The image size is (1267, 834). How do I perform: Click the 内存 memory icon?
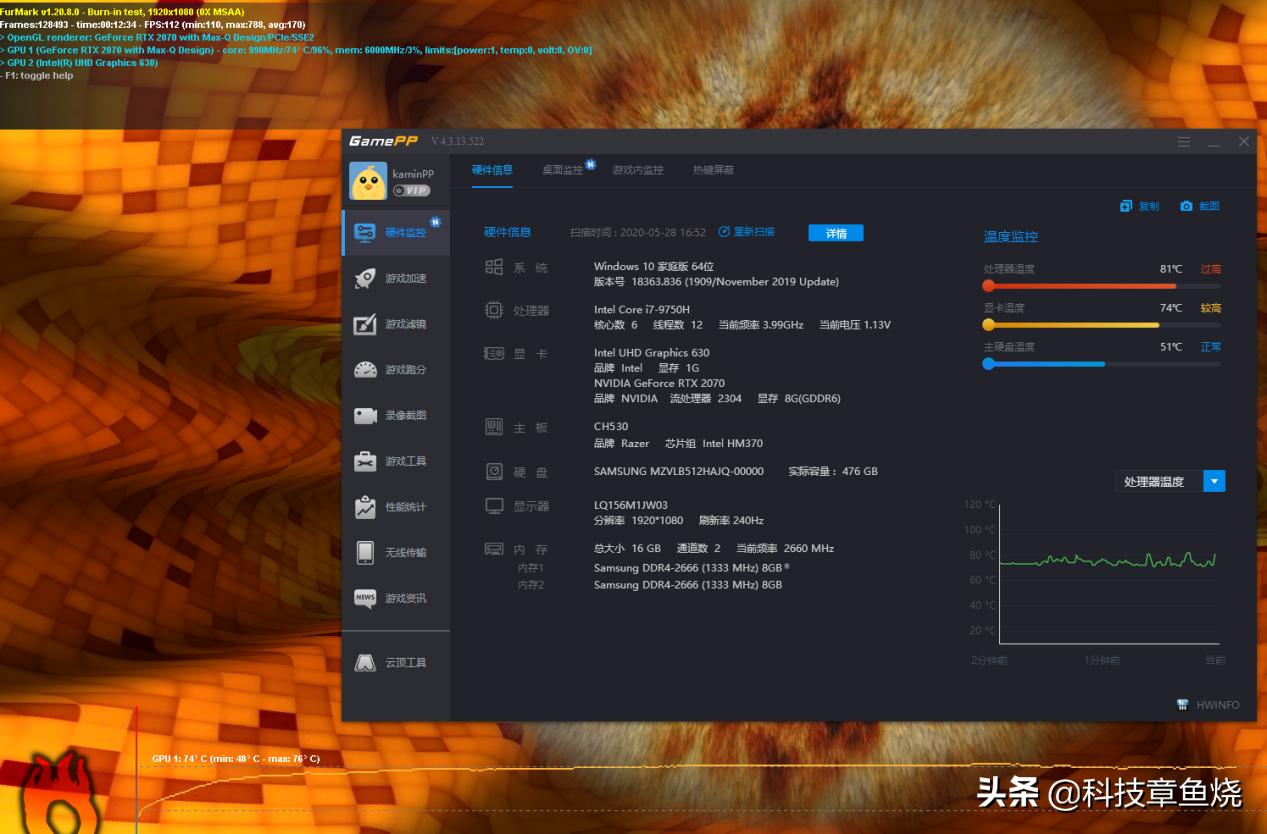tap(494, 549)
